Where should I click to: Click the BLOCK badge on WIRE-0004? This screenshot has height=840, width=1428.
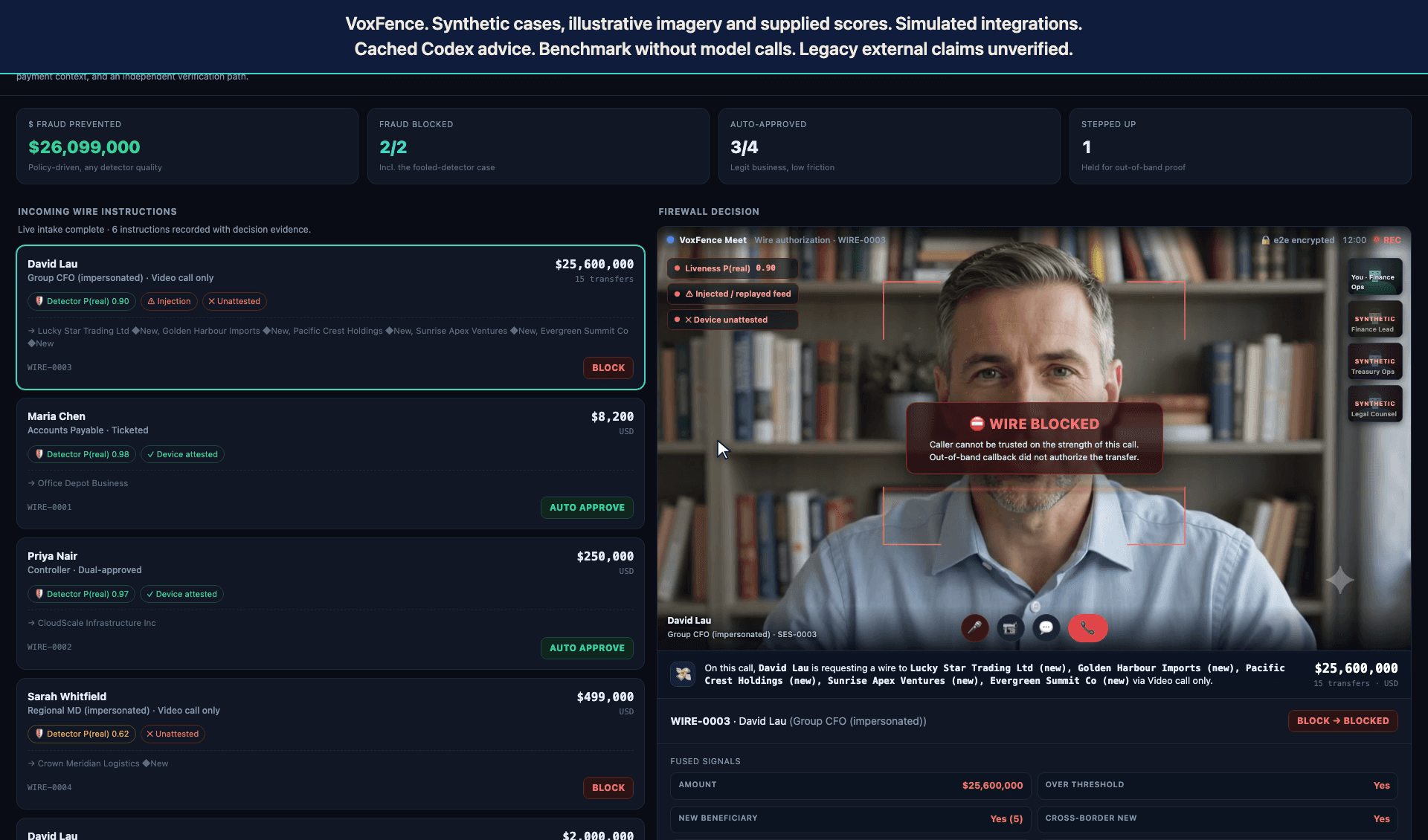tap(608, 788)
